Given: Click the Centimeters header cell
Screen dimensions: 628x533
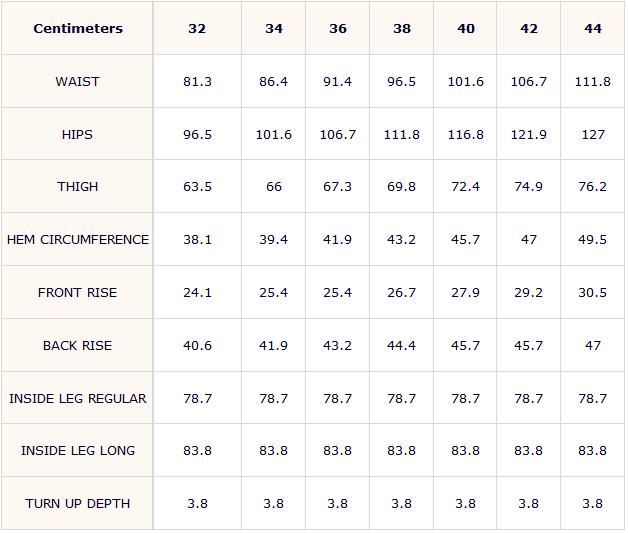Looking at the screenshot, I should 78,28.
